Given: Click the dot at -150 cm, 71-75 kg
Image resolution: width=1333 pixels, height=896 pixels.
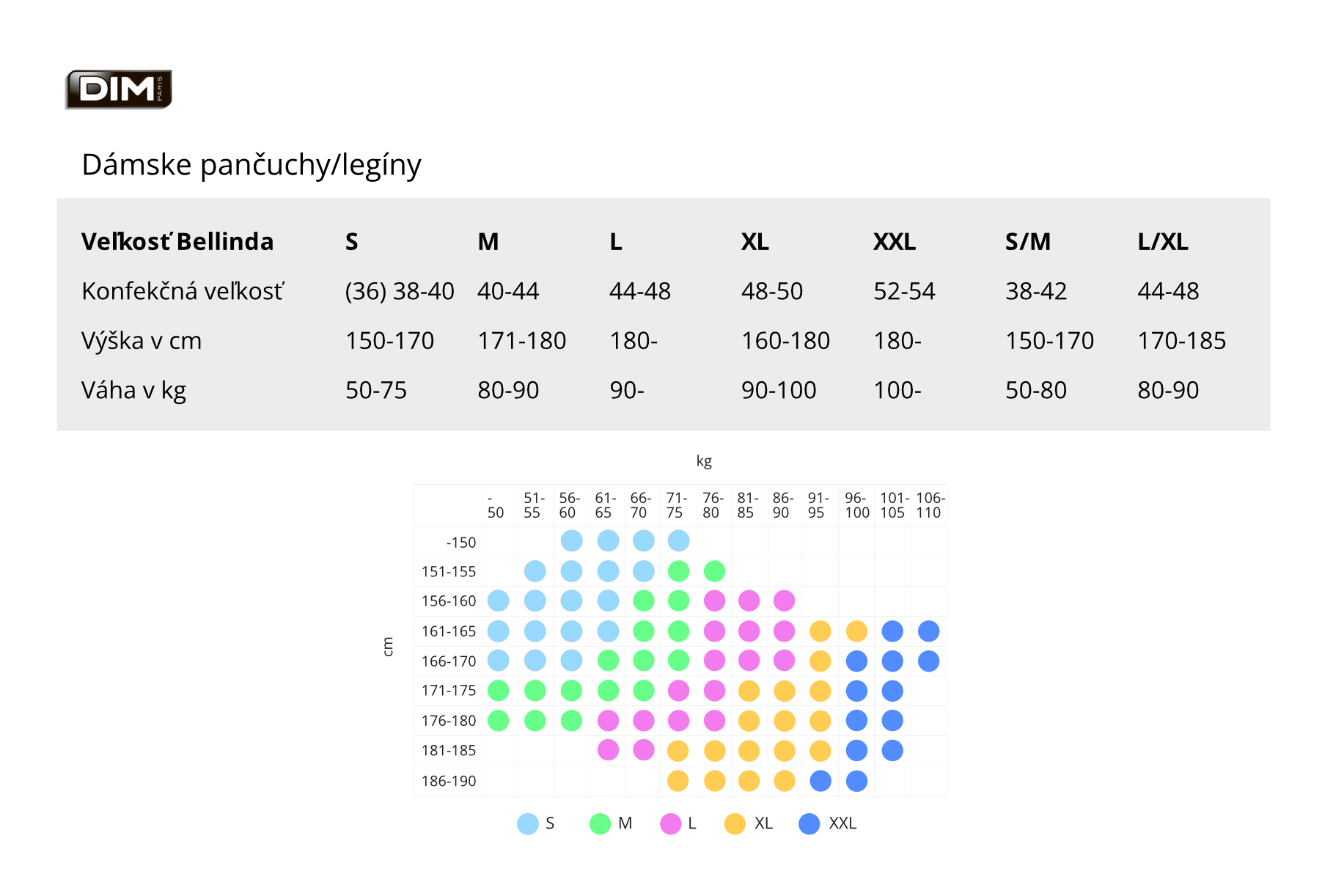Looking at the screenshot, I should pos(679,541).
